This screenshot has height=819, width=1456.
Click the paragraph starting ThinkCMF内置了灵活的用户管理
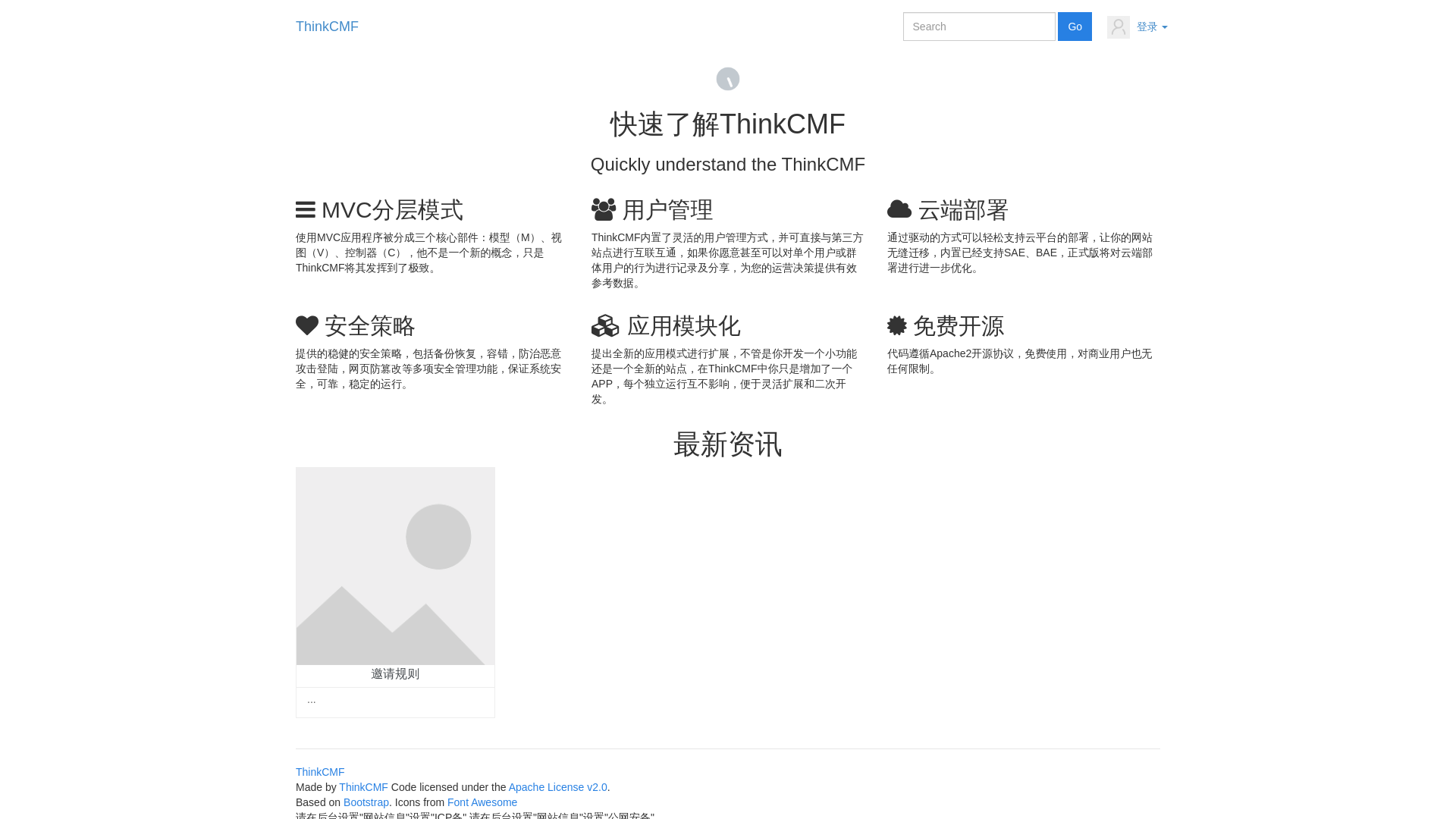[727, 261]
